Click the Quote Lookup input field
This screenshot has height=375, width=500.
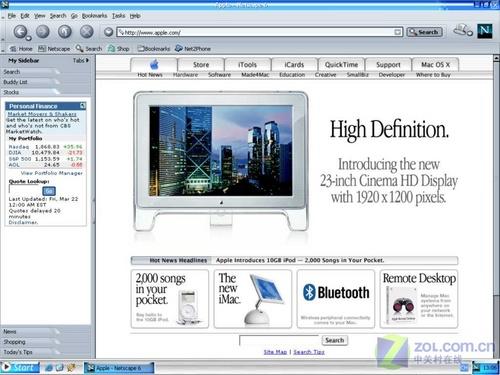click(25, 190)
